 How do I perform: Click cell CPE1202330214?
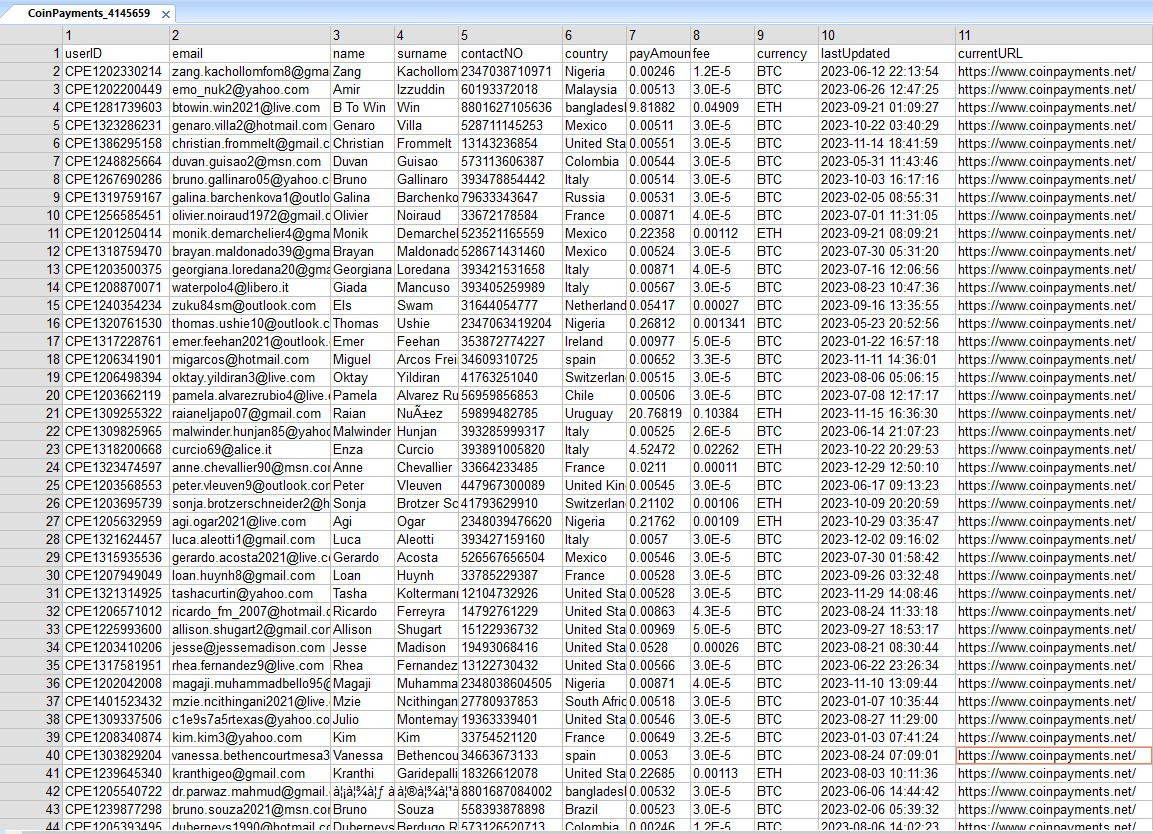[115, 71]
